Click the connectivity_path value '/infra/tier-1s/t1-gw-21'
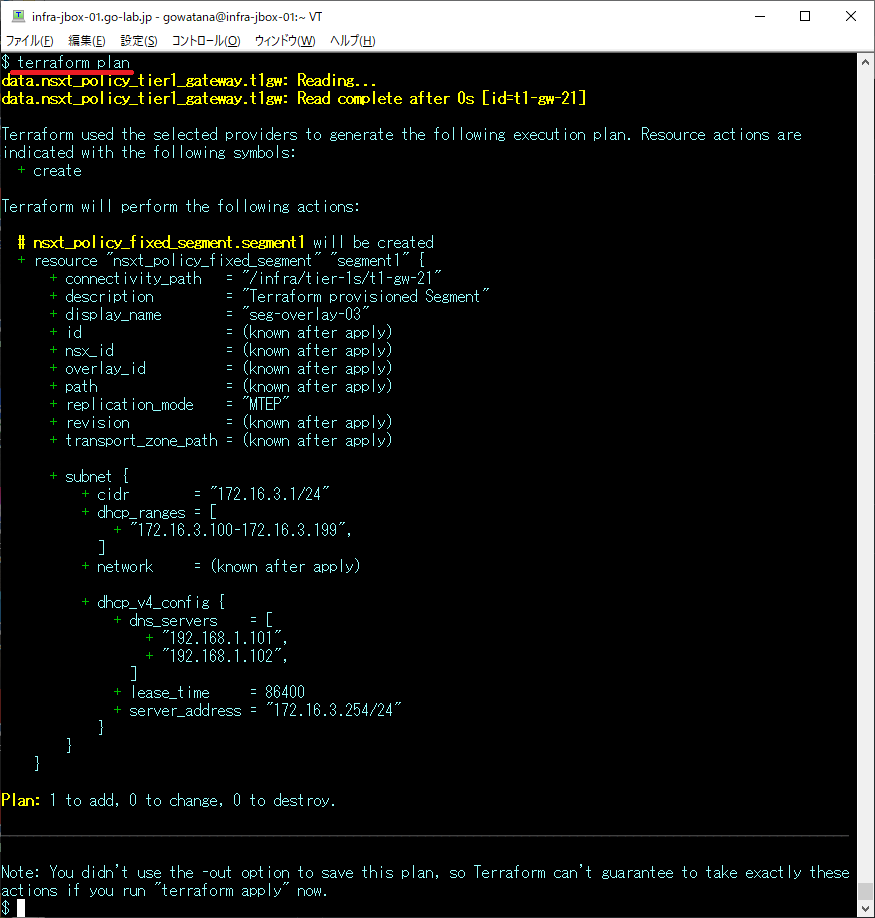Image resolution: width=875 pixels, height=918 pixels. pos(342,278)
